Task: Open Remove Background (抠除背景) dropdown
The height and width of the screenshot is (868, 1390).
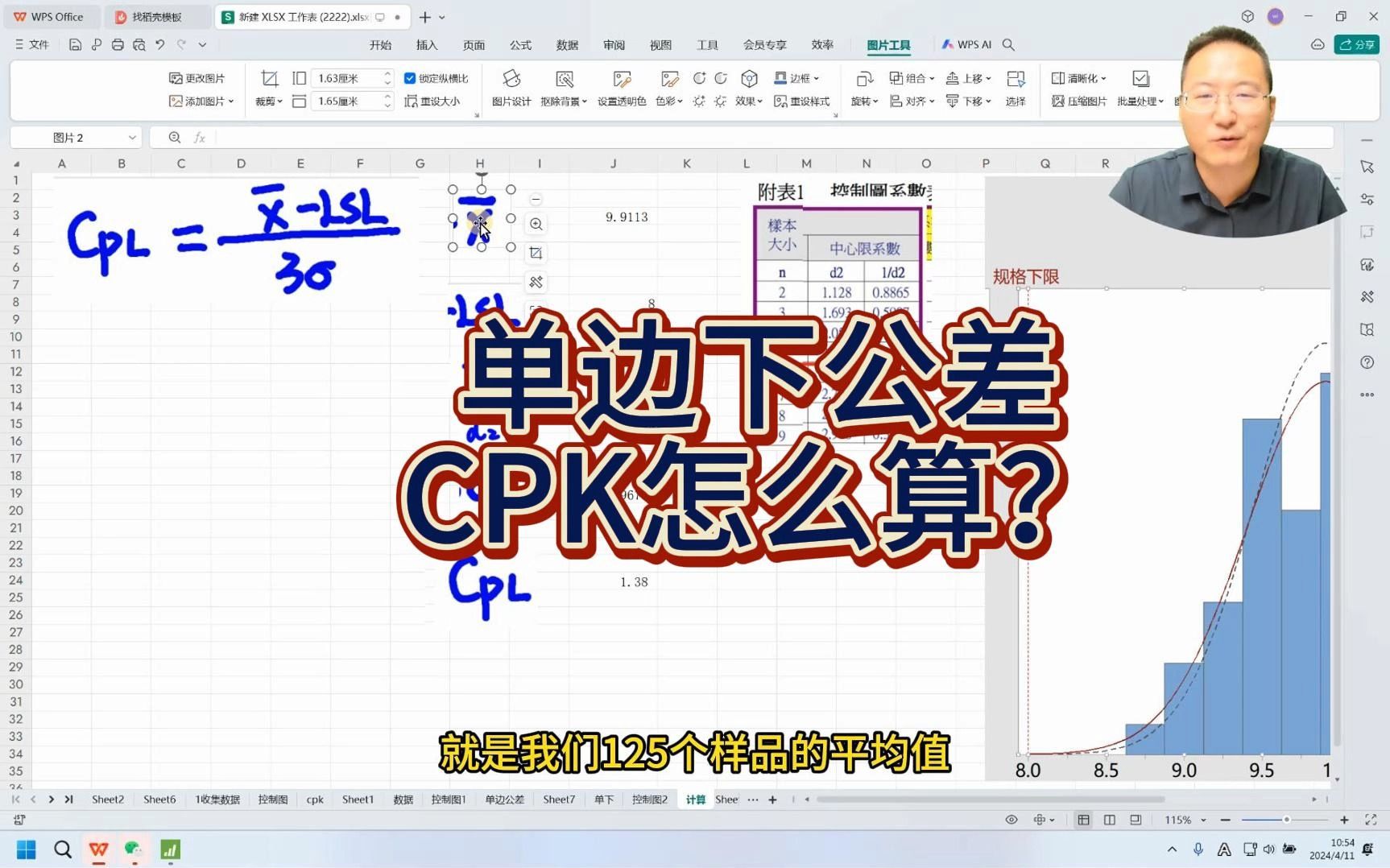Action: 564,89
